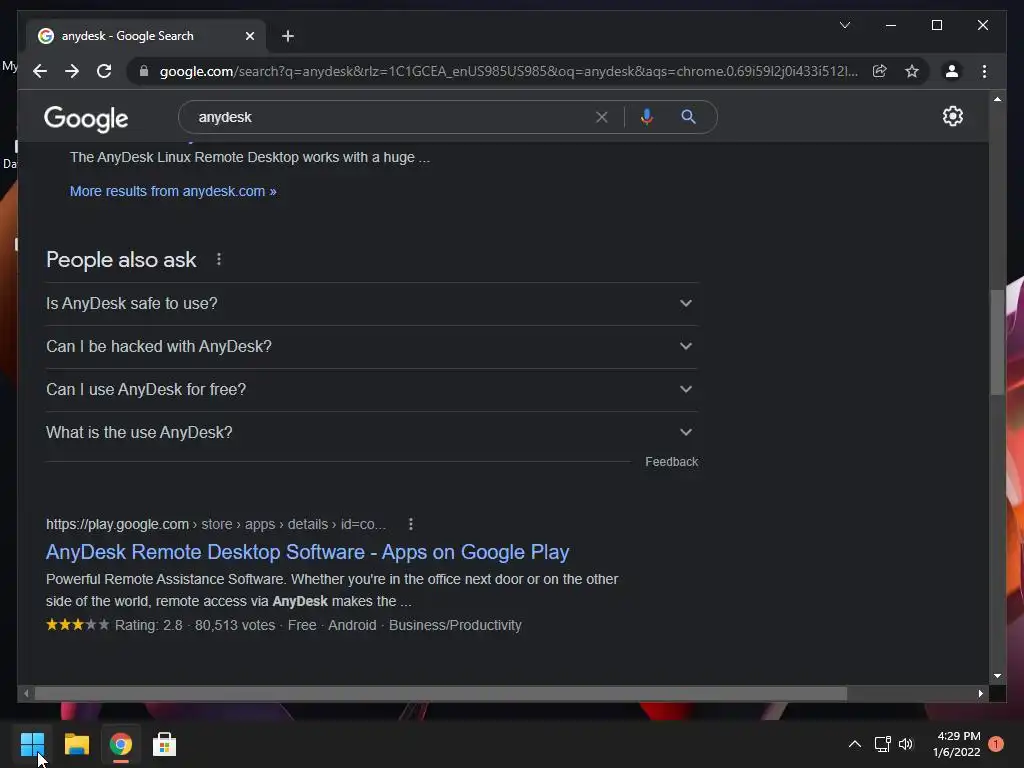Start voice search with the microphone icon
The height and width of the screenshot is (768, 1024).
647,117
